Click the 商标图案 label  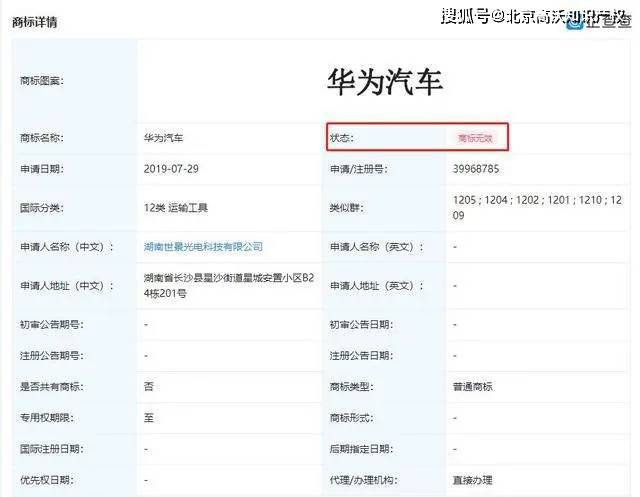pos(42,81)
